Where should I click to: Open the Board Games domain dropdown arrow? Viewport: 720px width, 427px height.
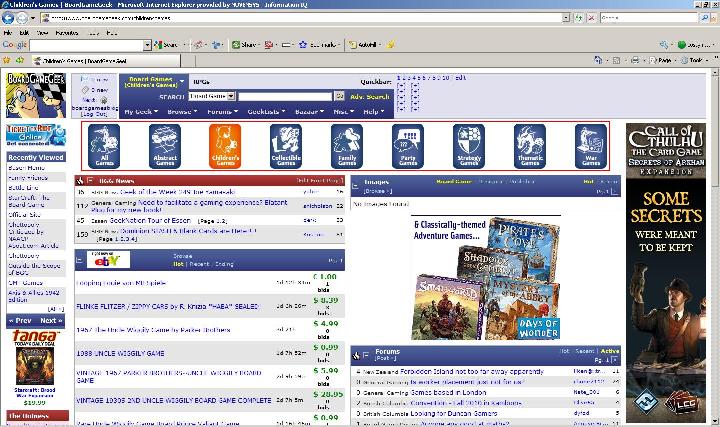pyautogui.click(x=182, y=81)
